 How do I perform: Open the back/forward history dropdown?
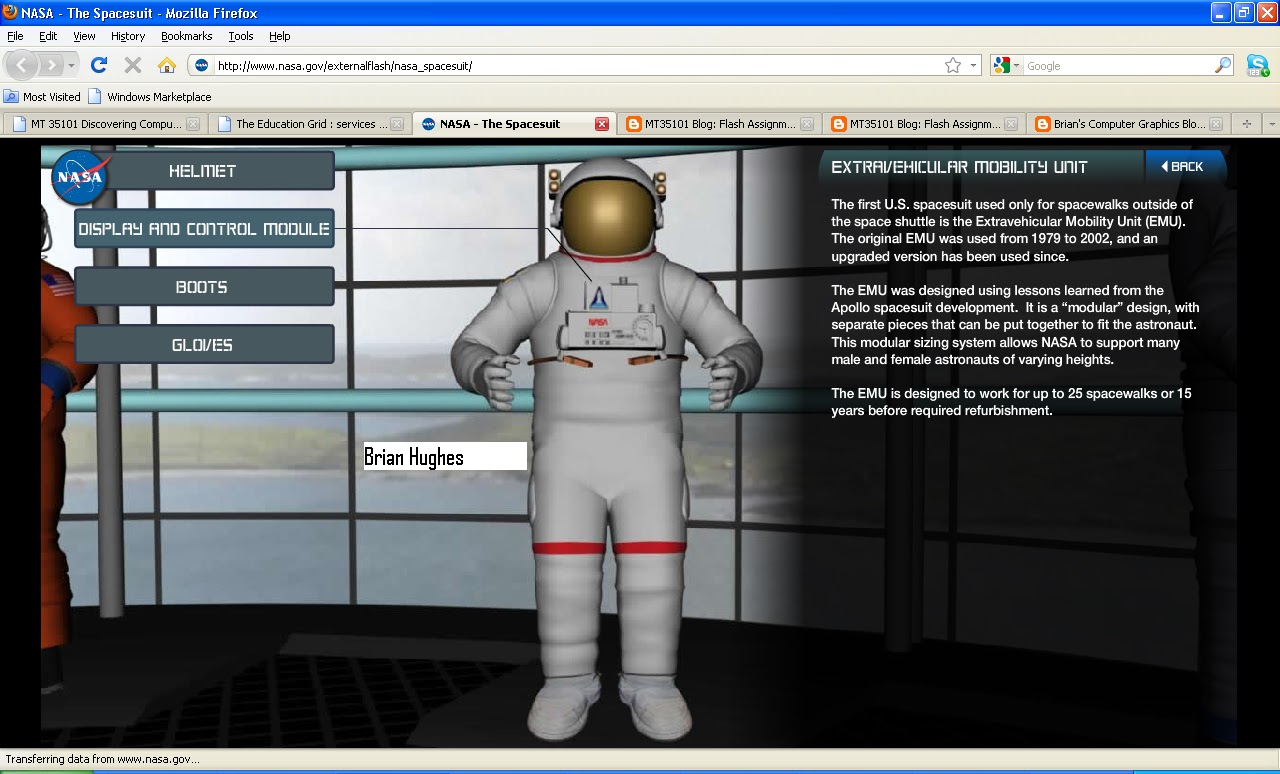(x=72, y=65)
